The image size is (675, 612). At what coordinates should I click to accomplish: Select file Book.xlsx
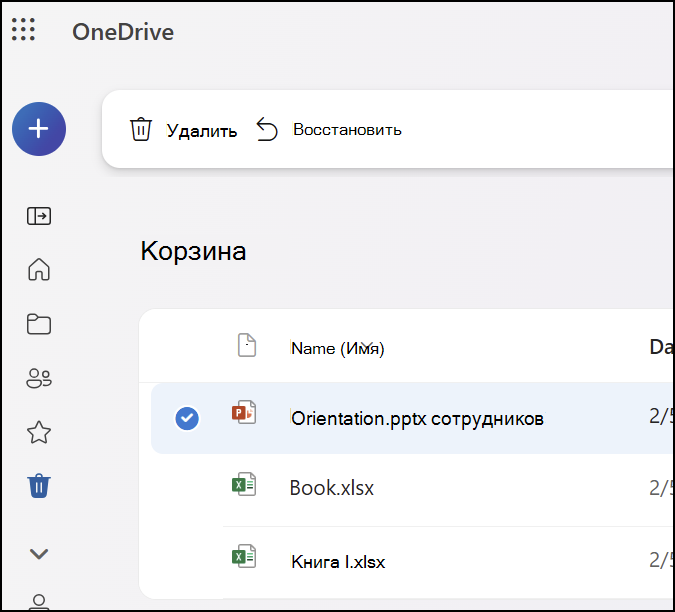332,488
